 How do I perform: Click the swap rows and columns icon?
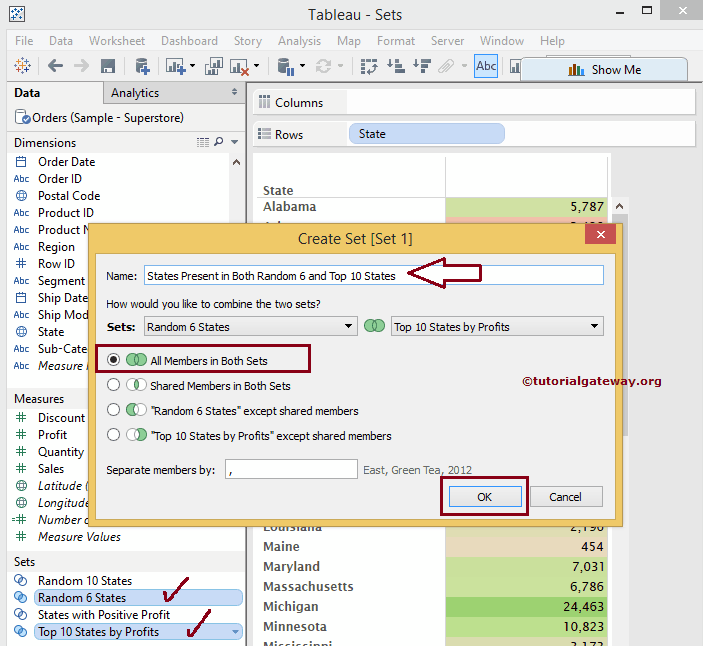pyautogui.click(x=369, y=66)
